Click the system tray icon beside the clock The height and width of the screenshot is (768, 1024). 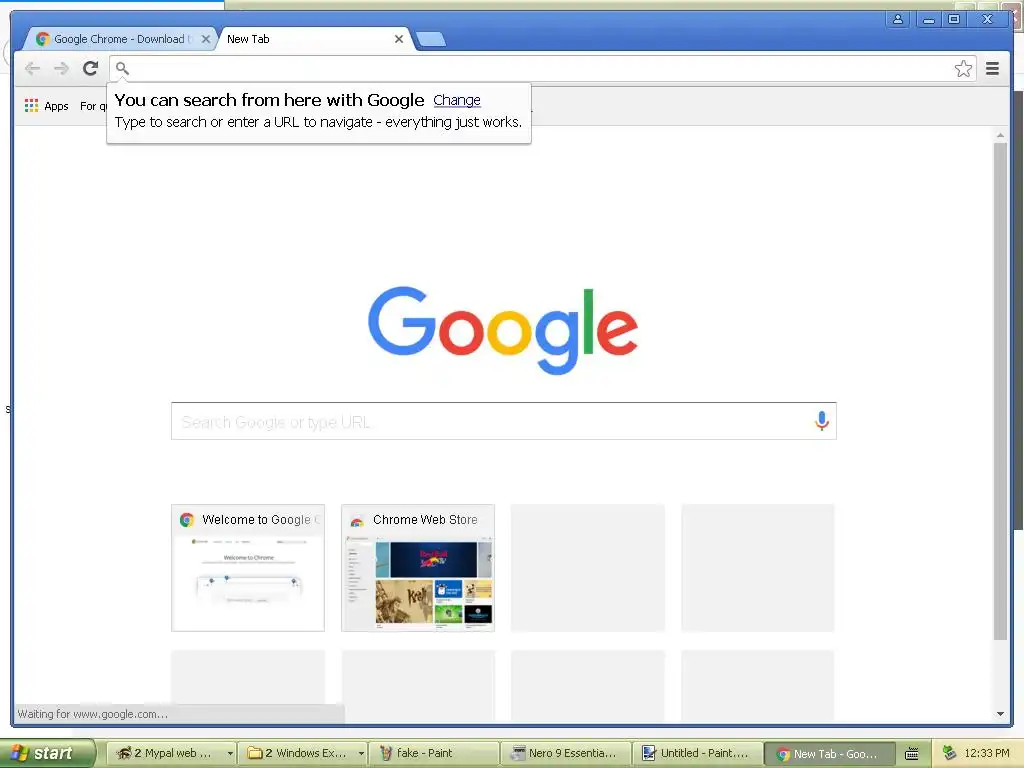pyautogui.click(x=950, y=753)
